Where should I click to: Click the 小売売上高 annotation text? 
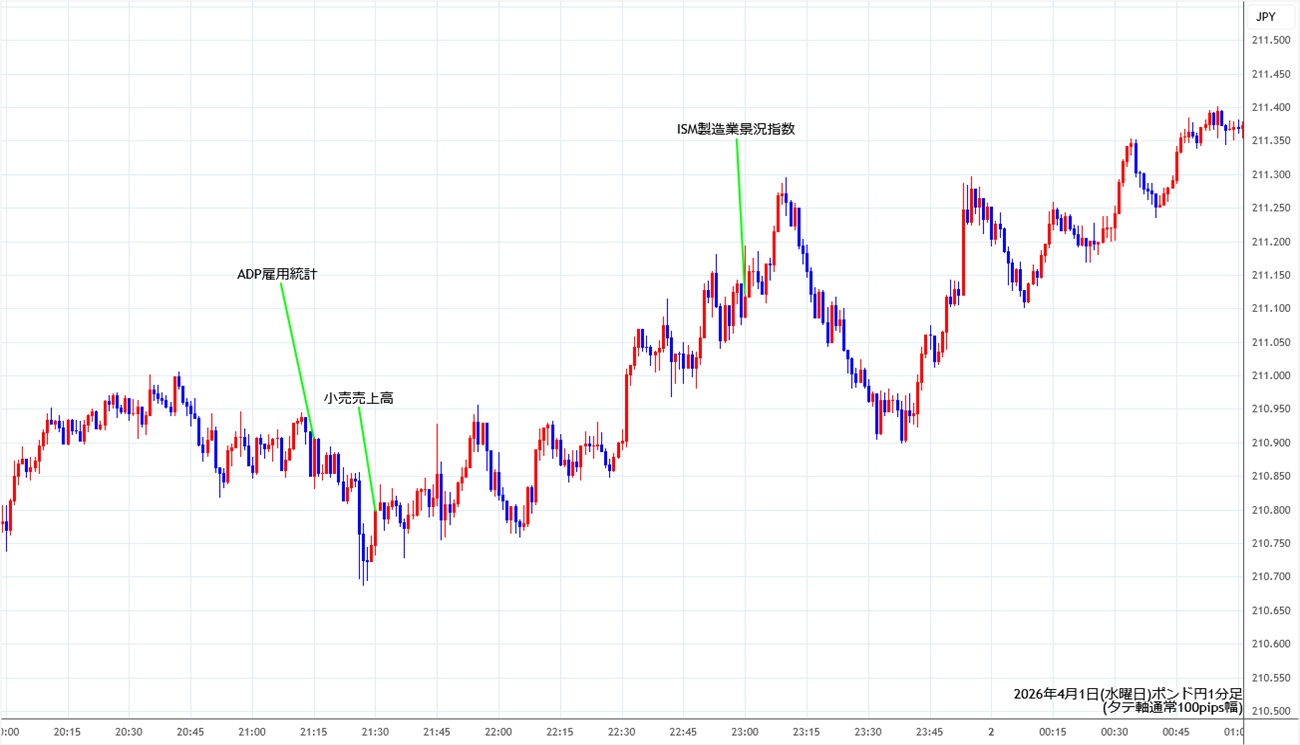click(358, 398)
